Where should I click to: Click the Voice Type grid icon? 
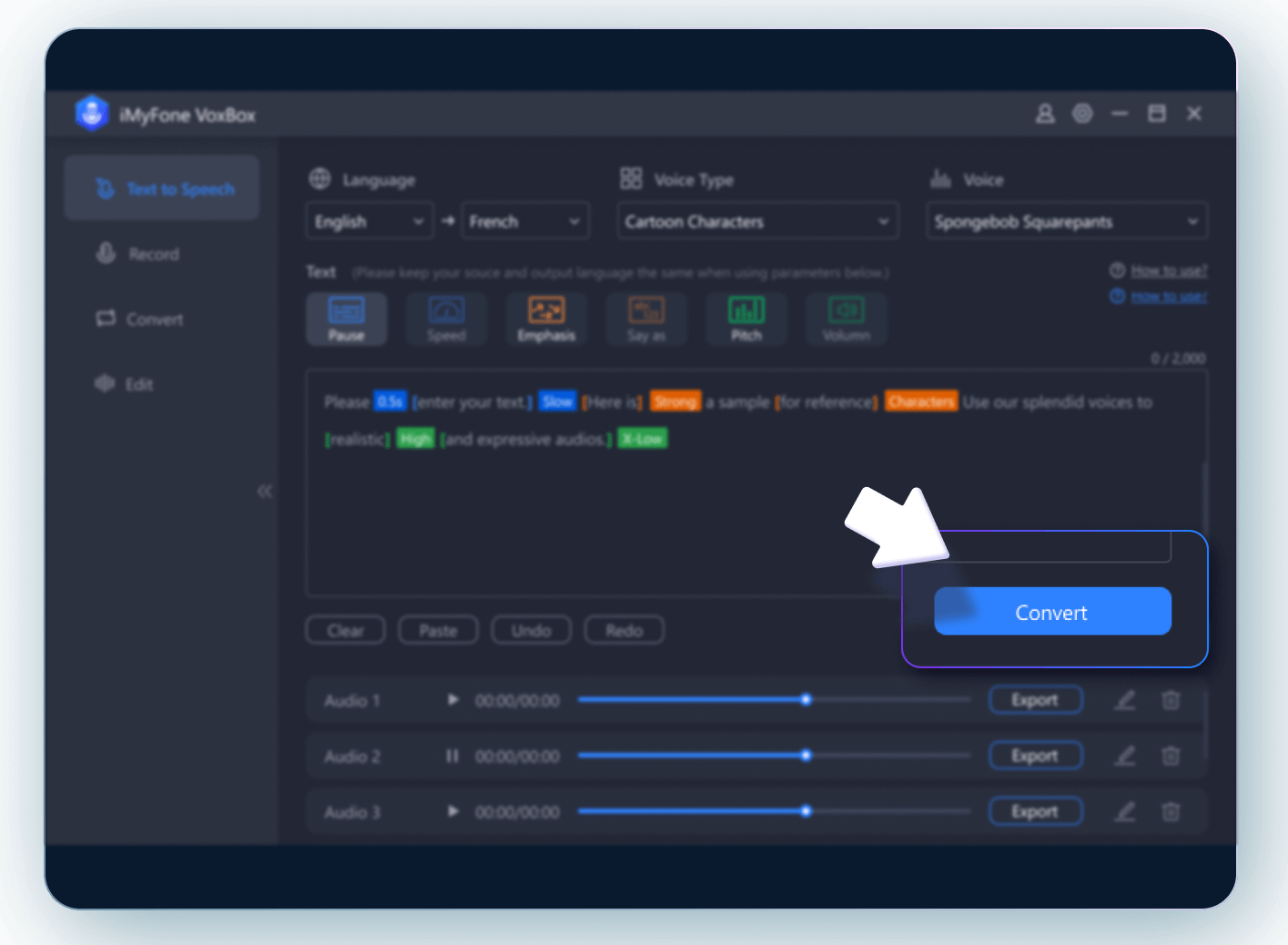(631, 178)
